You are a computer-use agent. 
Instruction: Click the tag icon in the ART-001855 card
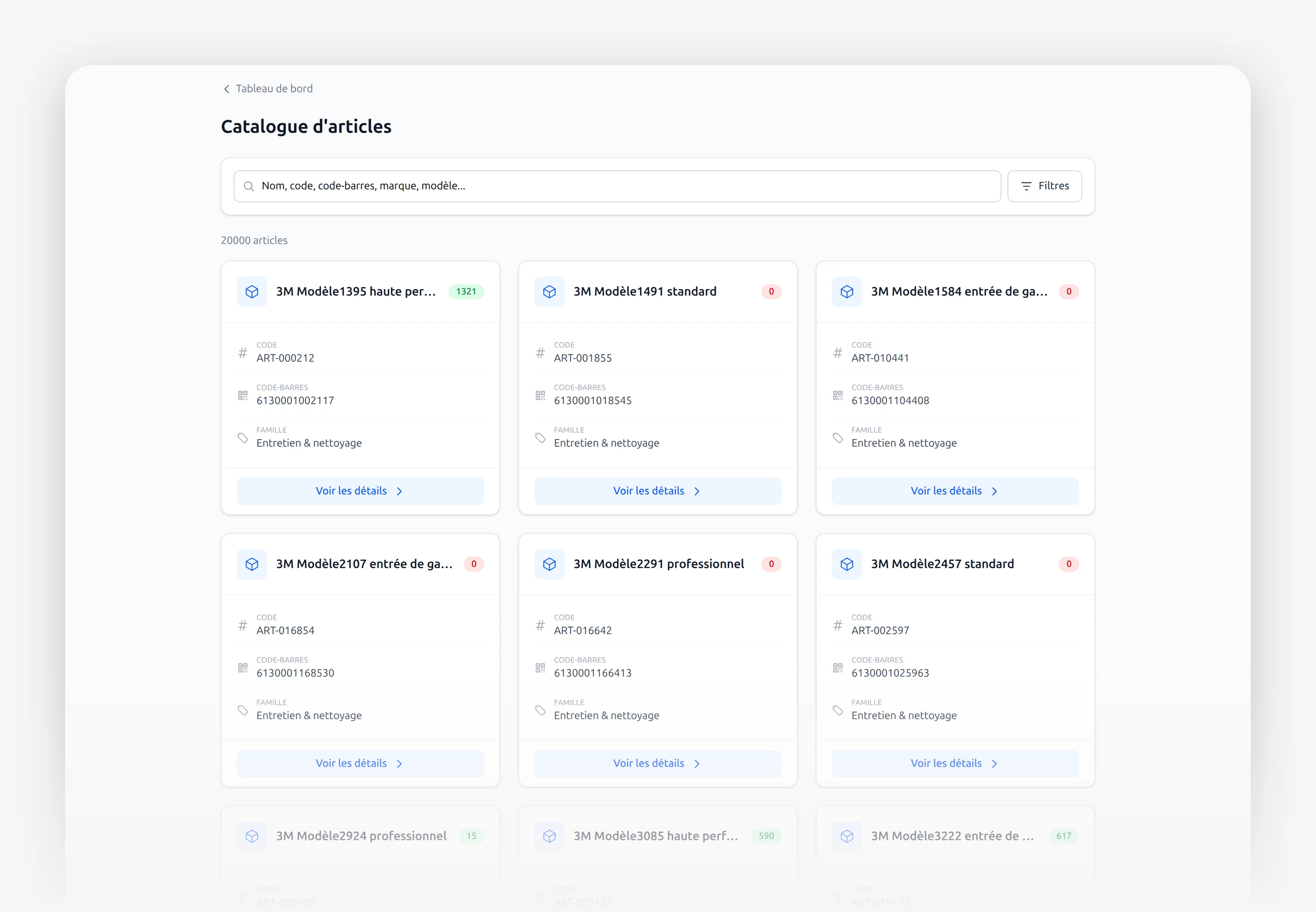click(540, 438)
